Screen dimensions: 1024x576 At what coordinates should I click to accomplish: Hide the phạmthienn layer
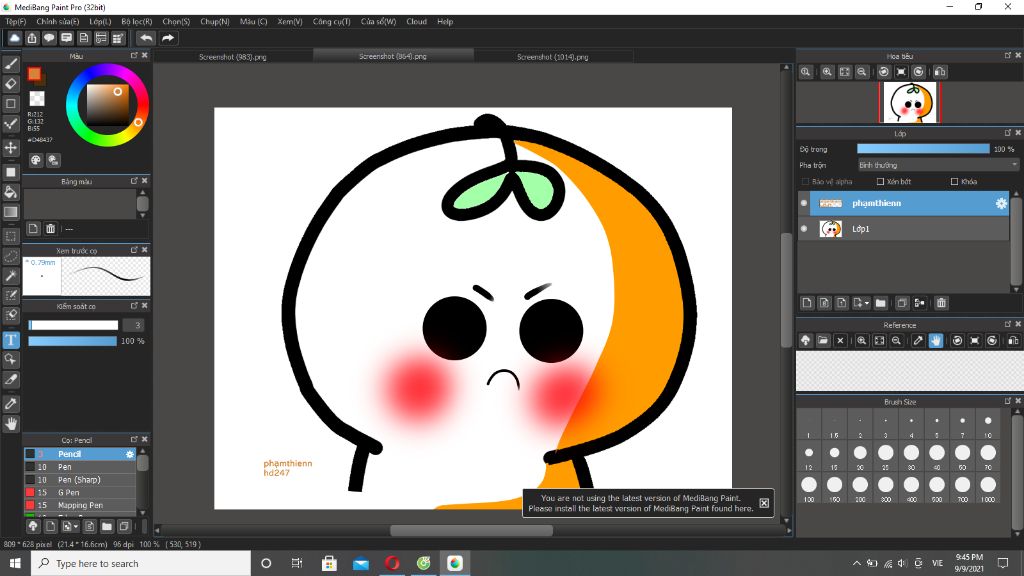coord(804,203)
